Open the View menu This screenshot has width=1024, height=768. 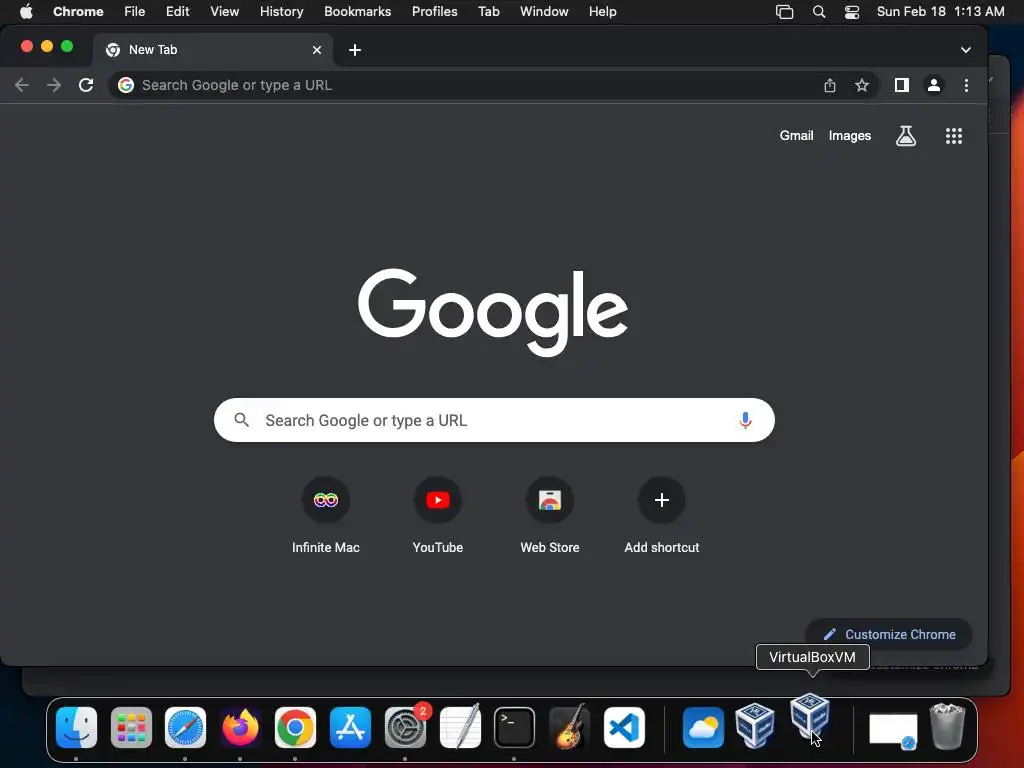click(224, 11)
